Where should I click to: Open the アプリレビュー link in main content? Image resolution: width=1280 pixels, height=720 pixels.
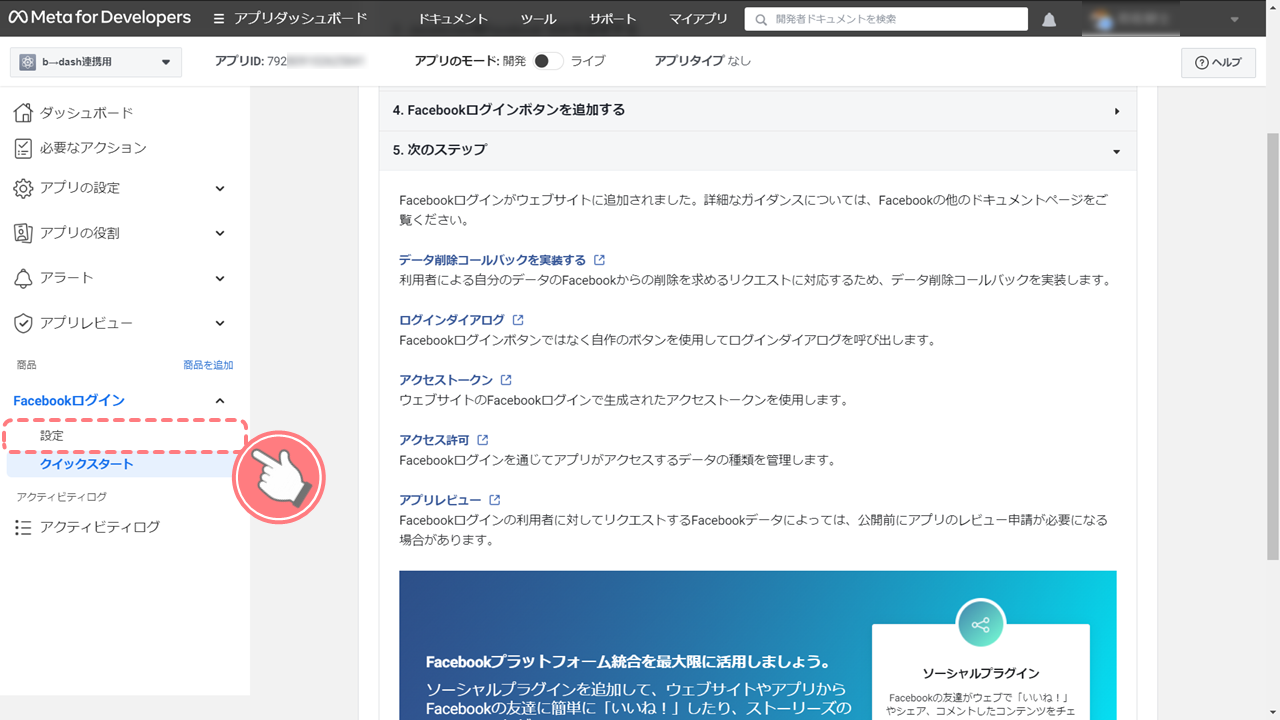(440, 500)
